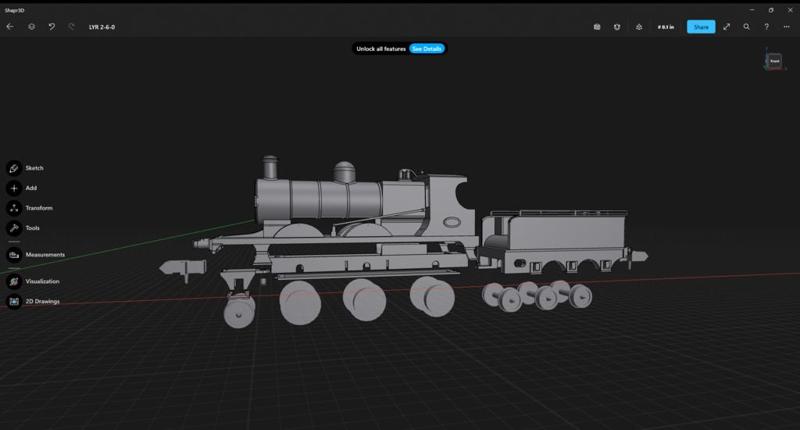Enter fullscreen with the expand arrows icon
Screen dimensions: 800x430
click(x=727, y=27)
